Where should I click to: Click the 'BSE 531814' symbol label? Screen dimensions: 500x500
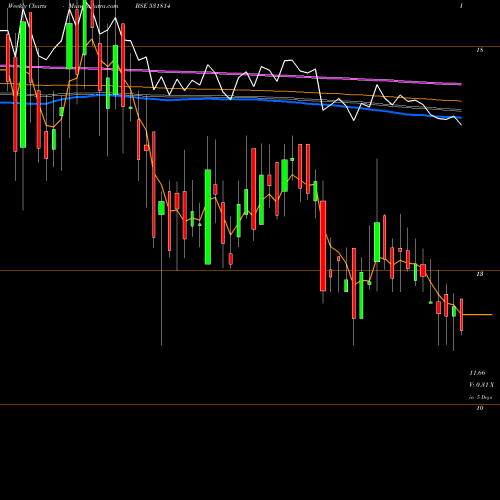[x=153, y=6]
